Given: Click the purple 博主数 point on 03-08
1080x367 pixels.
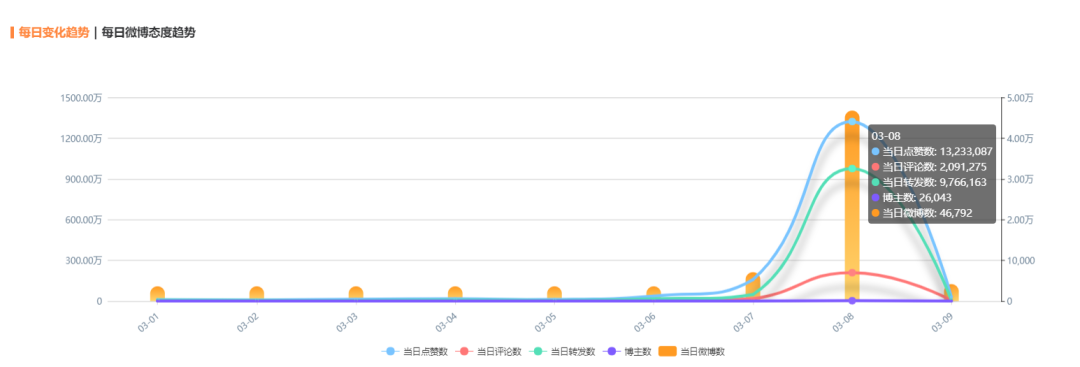Looking at the screenshot, I should click(852, 300).
